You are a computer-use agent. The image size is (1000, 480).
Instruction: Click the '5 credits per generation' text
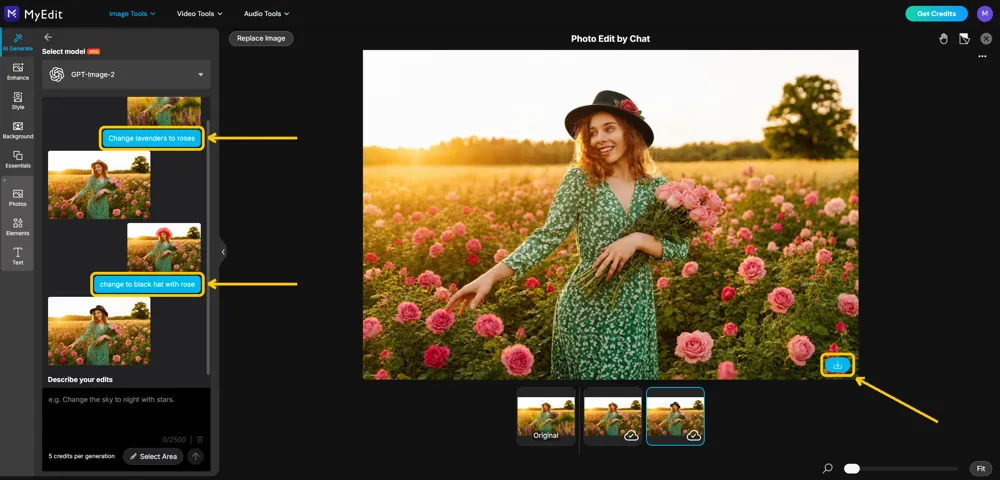(x=82, y=456)
